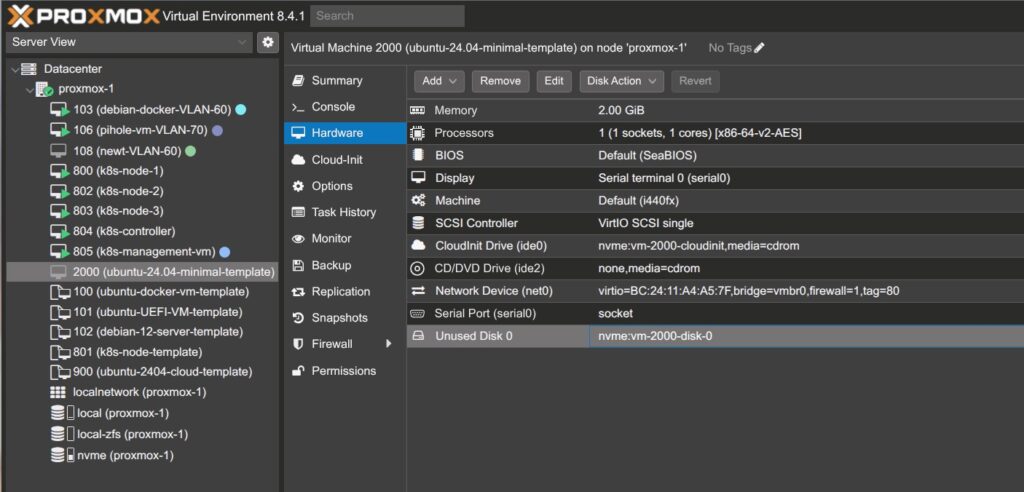
Task: Click the Datacenter server icon
Action: [x=29, y=69]
